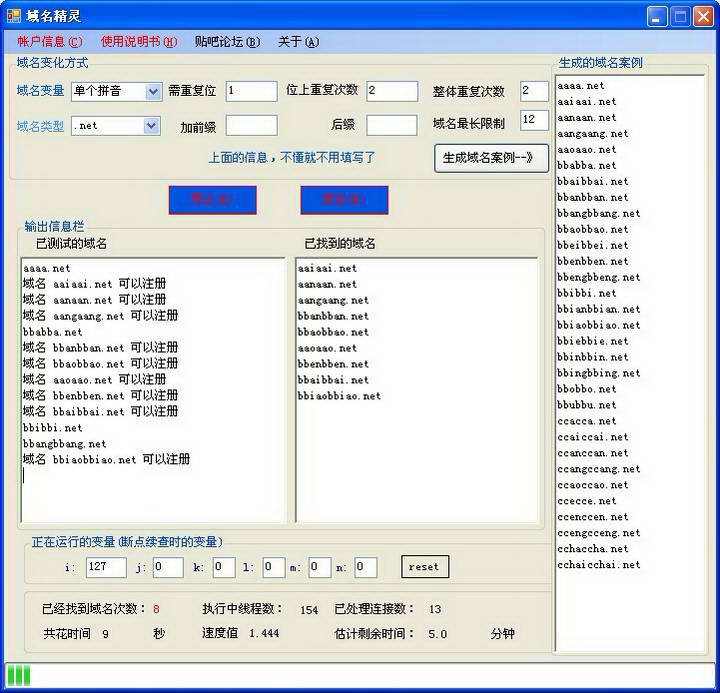
Task: Click the reset button
Action: [425, 567]
